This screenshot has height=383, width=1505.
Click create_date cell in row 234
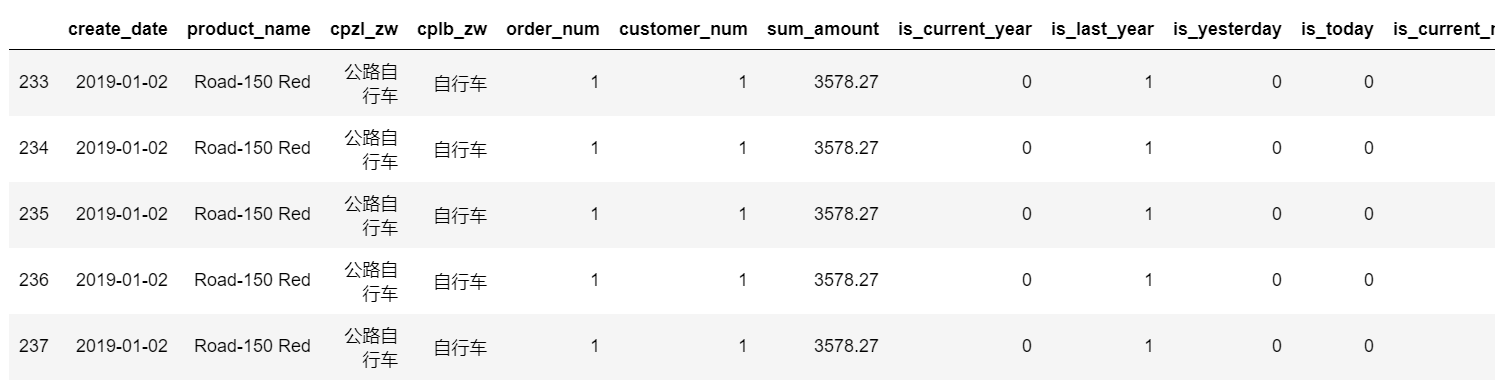pos(122,148)
